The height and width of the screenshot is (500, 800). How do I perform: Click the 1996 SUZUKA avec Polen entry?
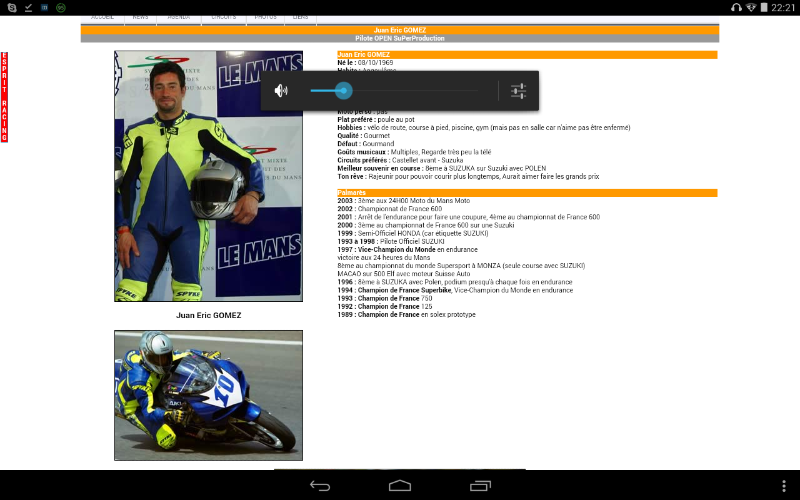point(455,282)
